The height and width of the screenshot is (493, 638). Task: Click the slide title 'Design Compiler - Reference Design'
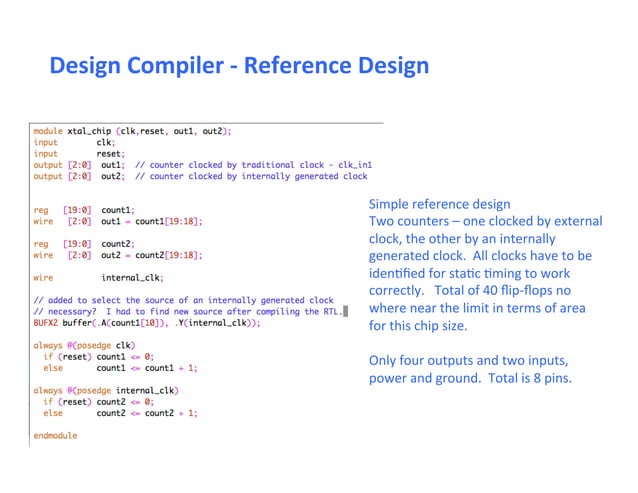(239, 66)
